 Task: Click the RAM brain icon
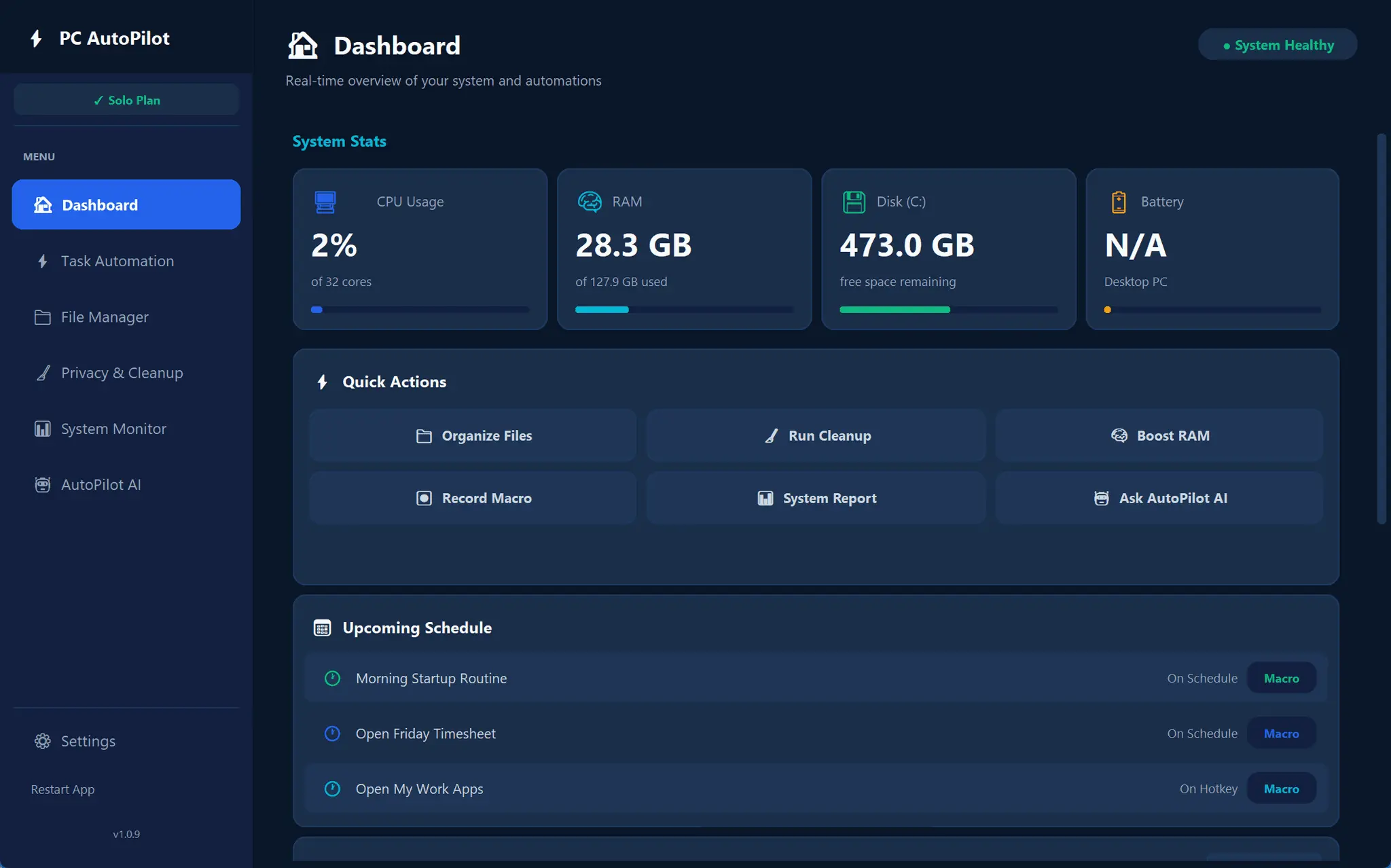(x=590, y=202)
